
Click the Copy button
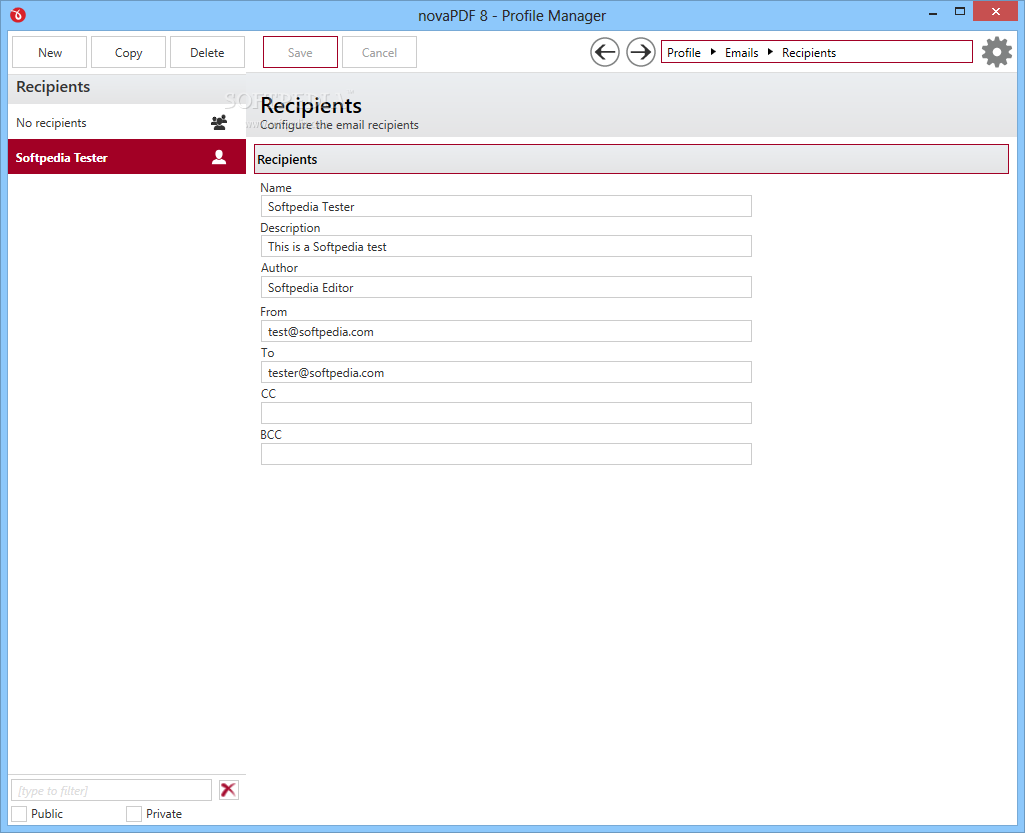[x=128, y=52]
